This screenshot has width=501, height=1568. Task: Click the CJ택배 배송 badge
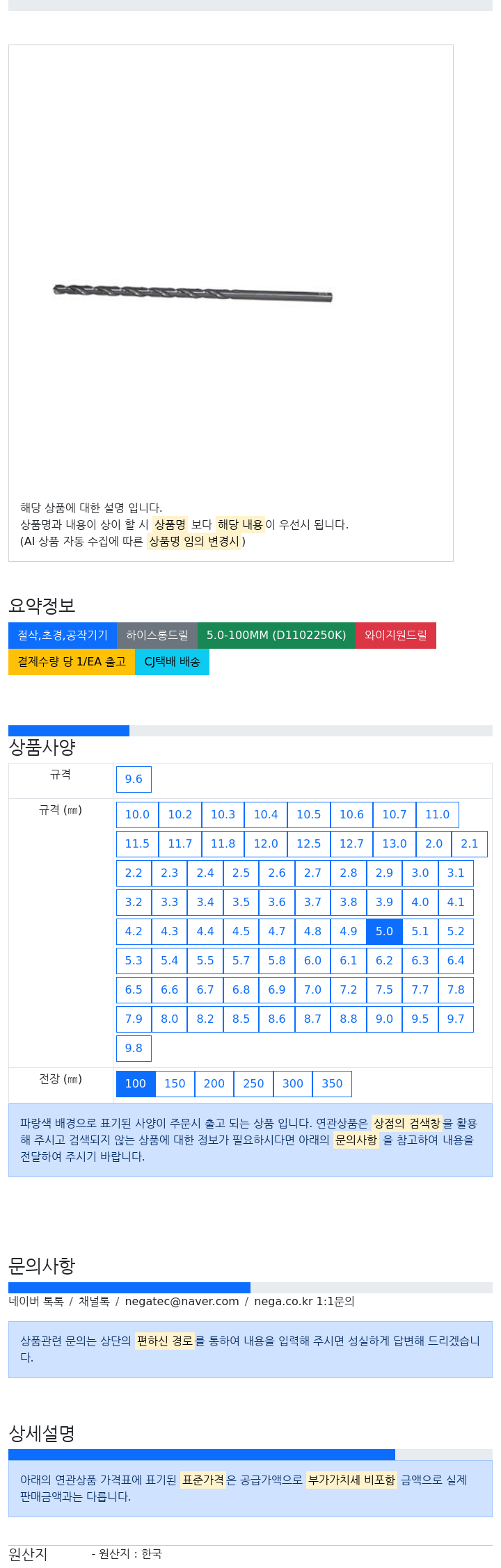[x=172, y=661]
